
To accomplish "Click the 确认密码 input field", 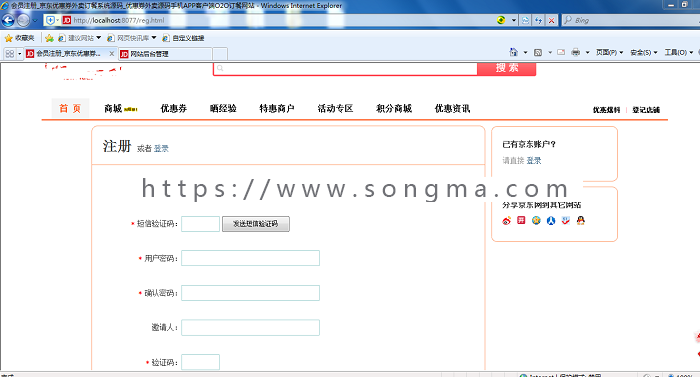I will [250, 293].
